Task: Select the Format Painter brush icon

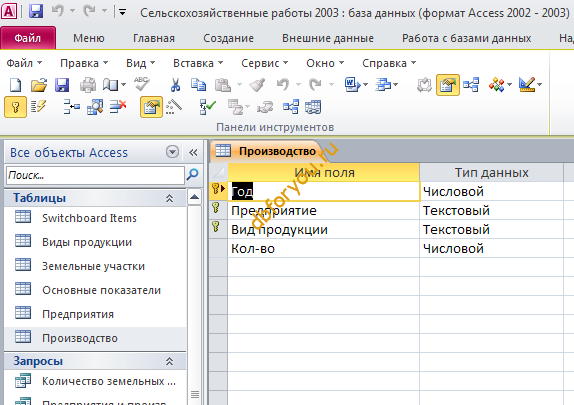Action: click(257, 85)
